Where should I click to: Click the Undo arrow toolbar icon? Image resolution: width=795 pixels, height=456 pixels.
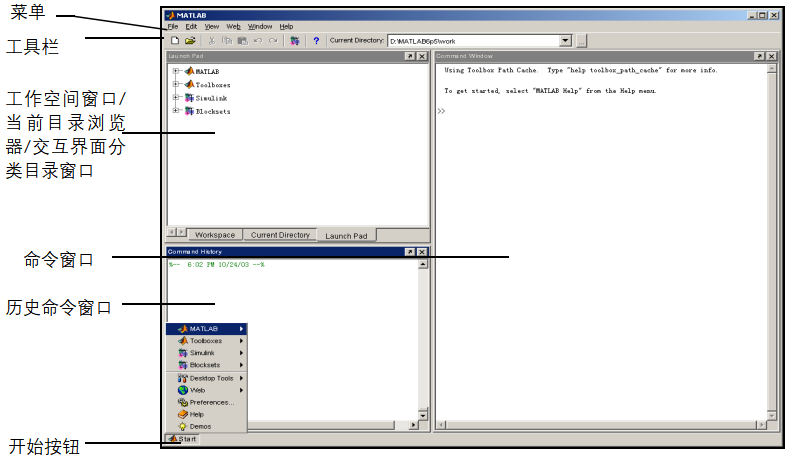[x=258, y=41]
